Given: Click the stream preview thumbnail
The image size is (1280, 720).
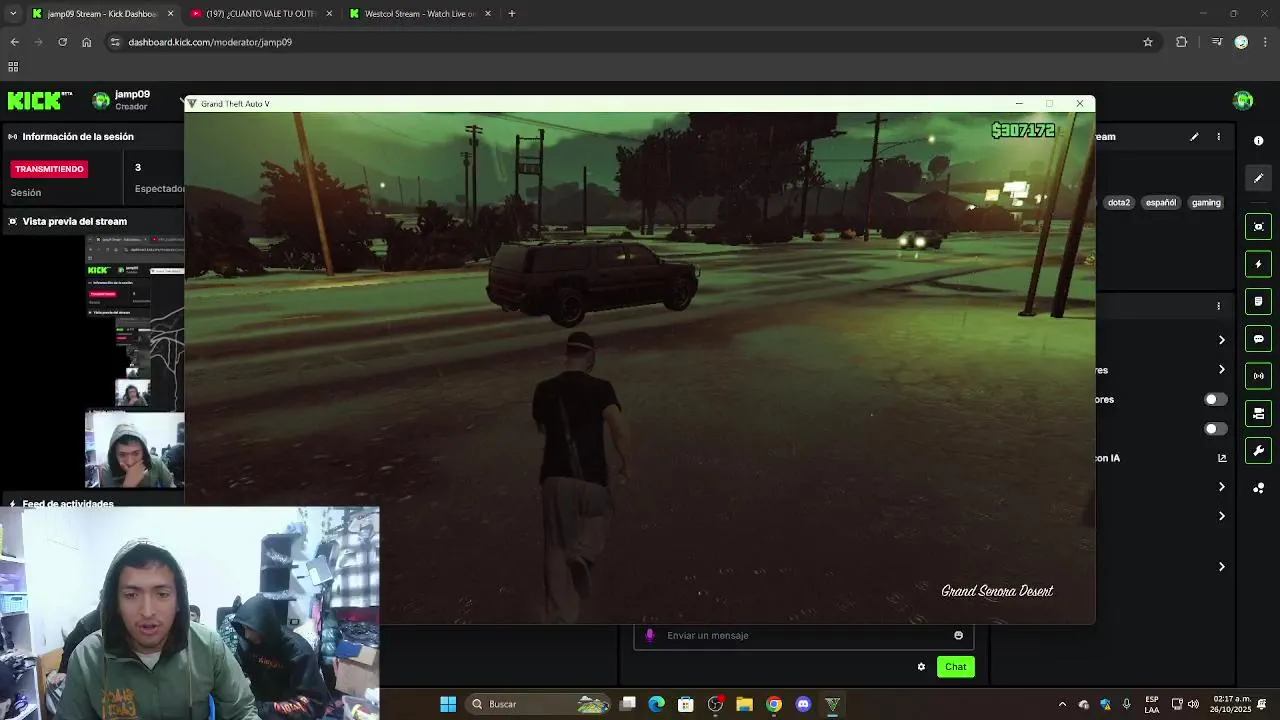Looking at the screenshot, I should [134, 361].
